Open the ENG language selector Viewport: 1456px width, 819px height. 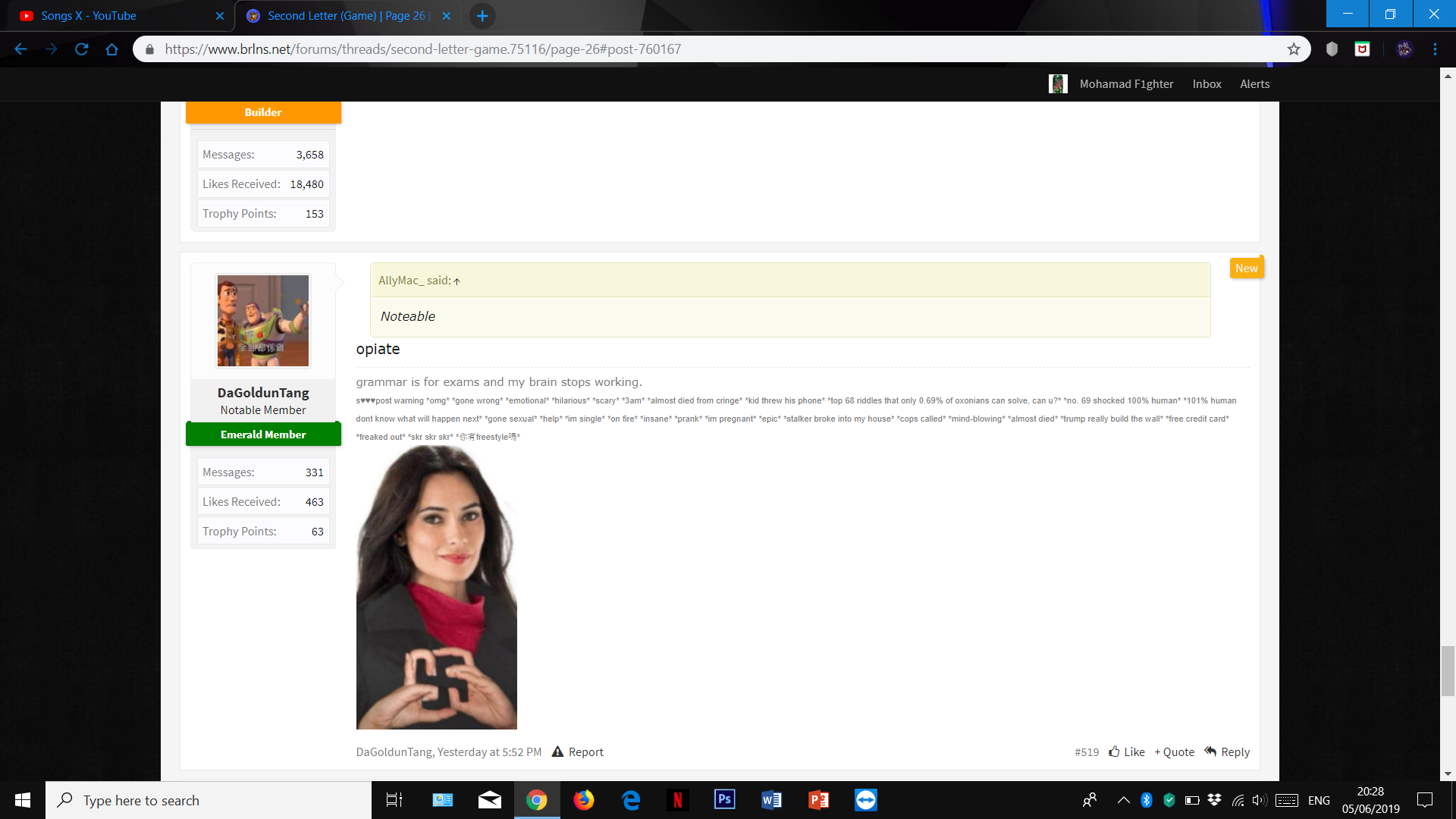pos(1319,800)
